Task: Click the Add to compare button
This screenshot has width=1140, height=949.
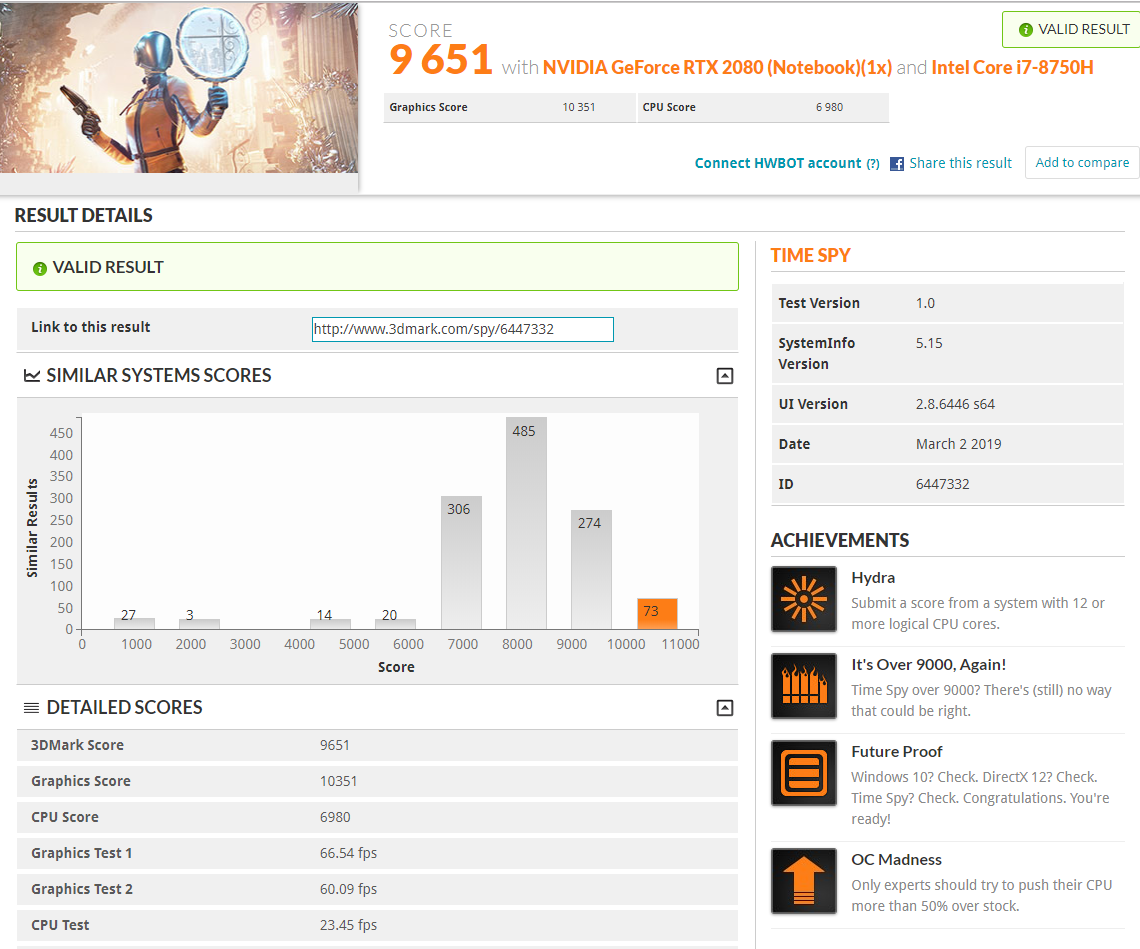Action: (x=1082, y=162)
